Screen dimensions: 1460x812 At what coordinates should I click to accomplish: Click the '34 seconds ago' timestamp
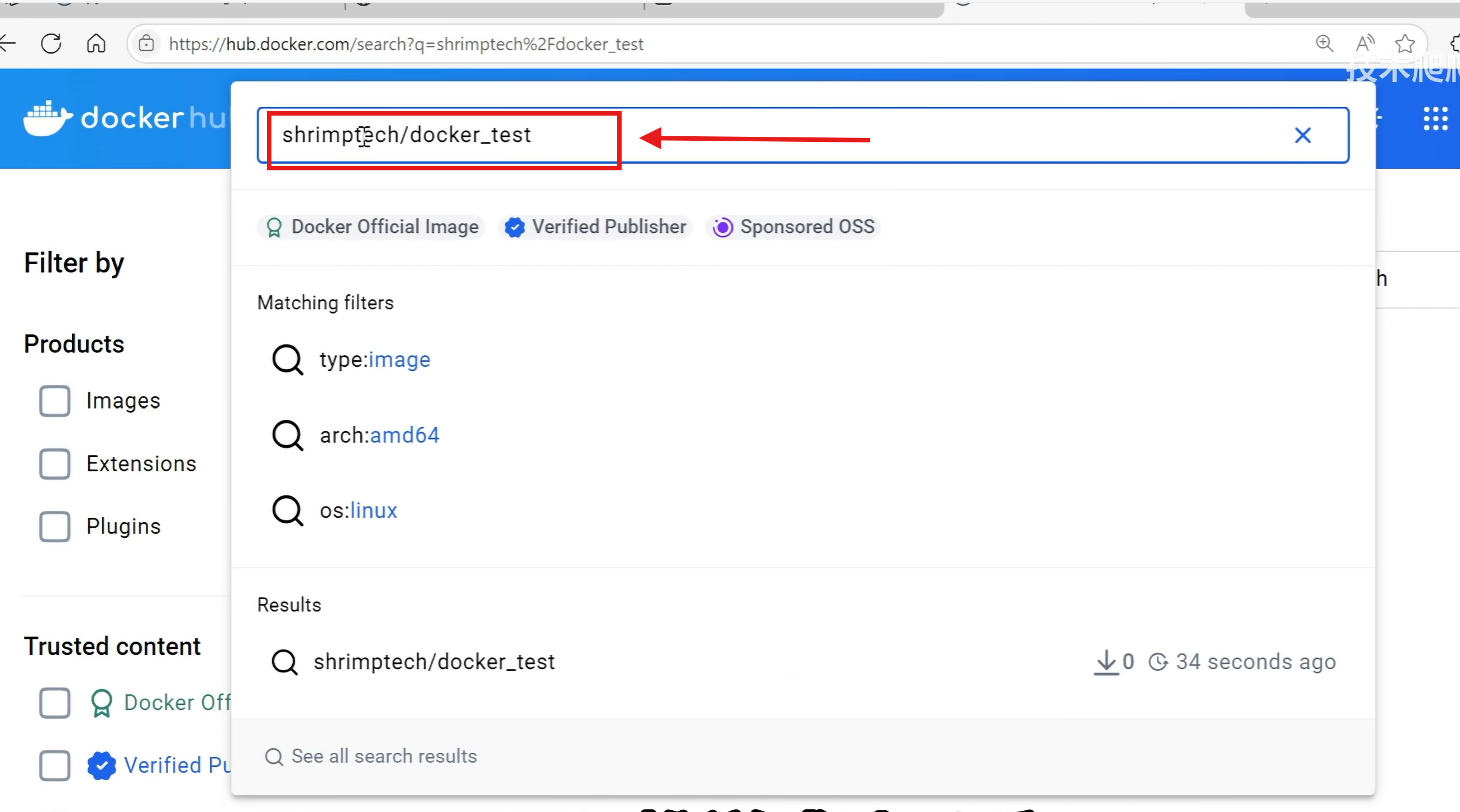click(1256, 662)
